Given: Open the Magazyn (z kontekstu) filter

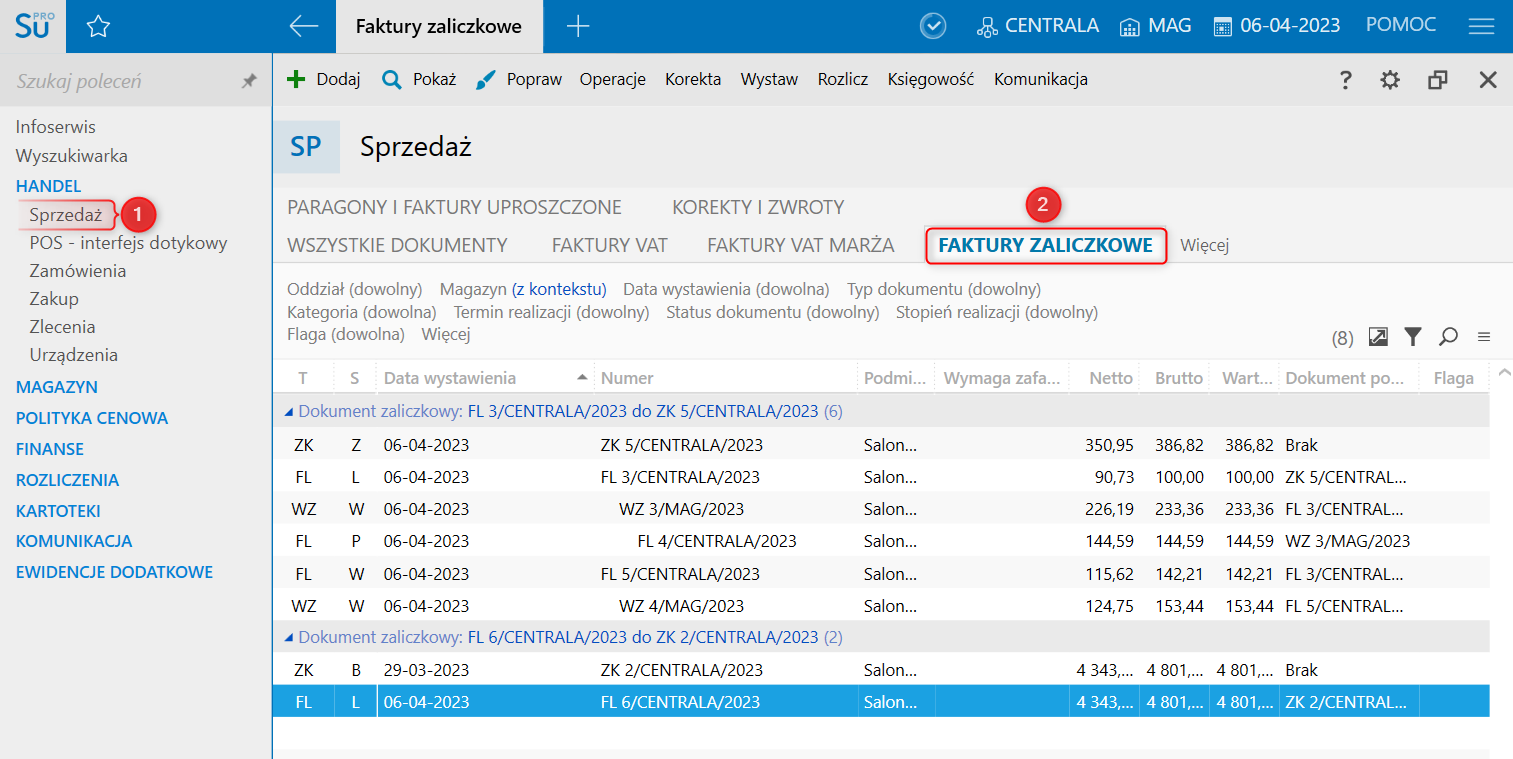Looking at the screenshot, I should (523, 289).
